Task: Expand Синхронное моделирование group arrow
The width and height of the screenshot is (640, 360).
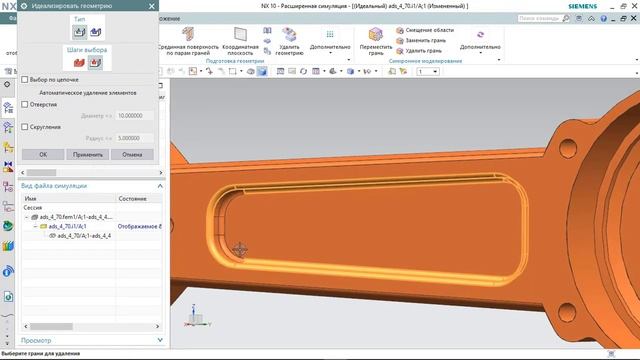Action: click(499, 60)
